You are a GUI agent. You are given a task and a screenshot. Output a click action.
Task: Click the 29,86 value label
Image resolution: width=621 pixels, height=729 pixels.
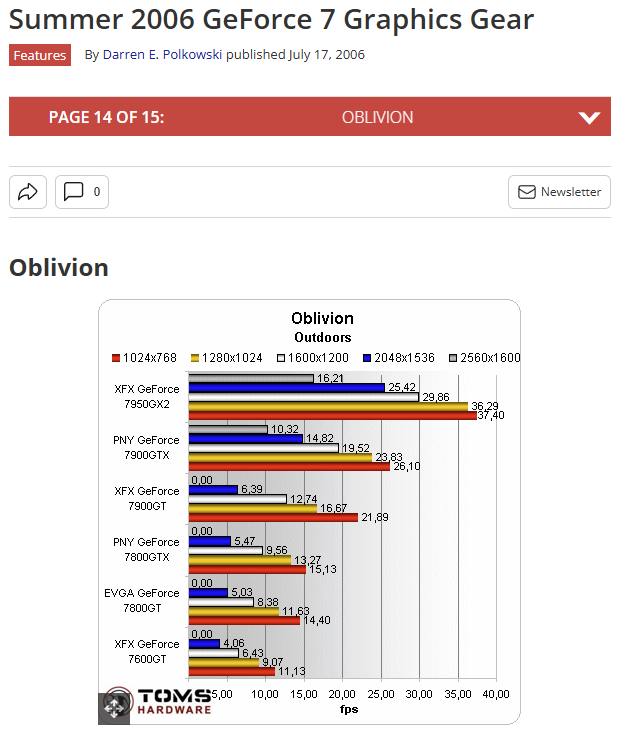pyautogui.click(x=436, y=397)
